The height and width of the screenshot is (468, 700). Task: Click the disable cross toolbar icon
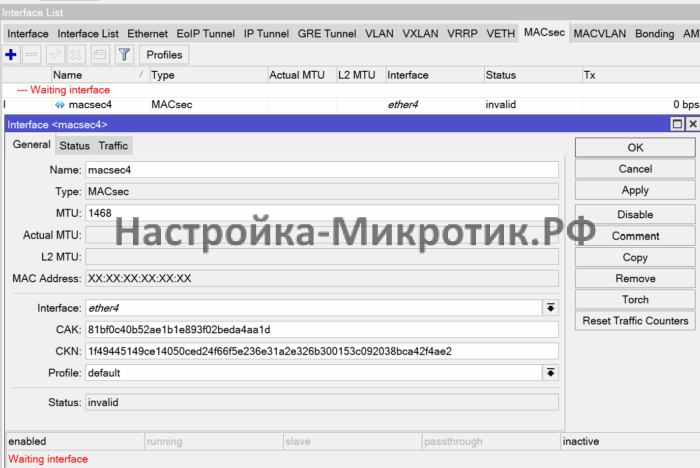pos(76,55)
